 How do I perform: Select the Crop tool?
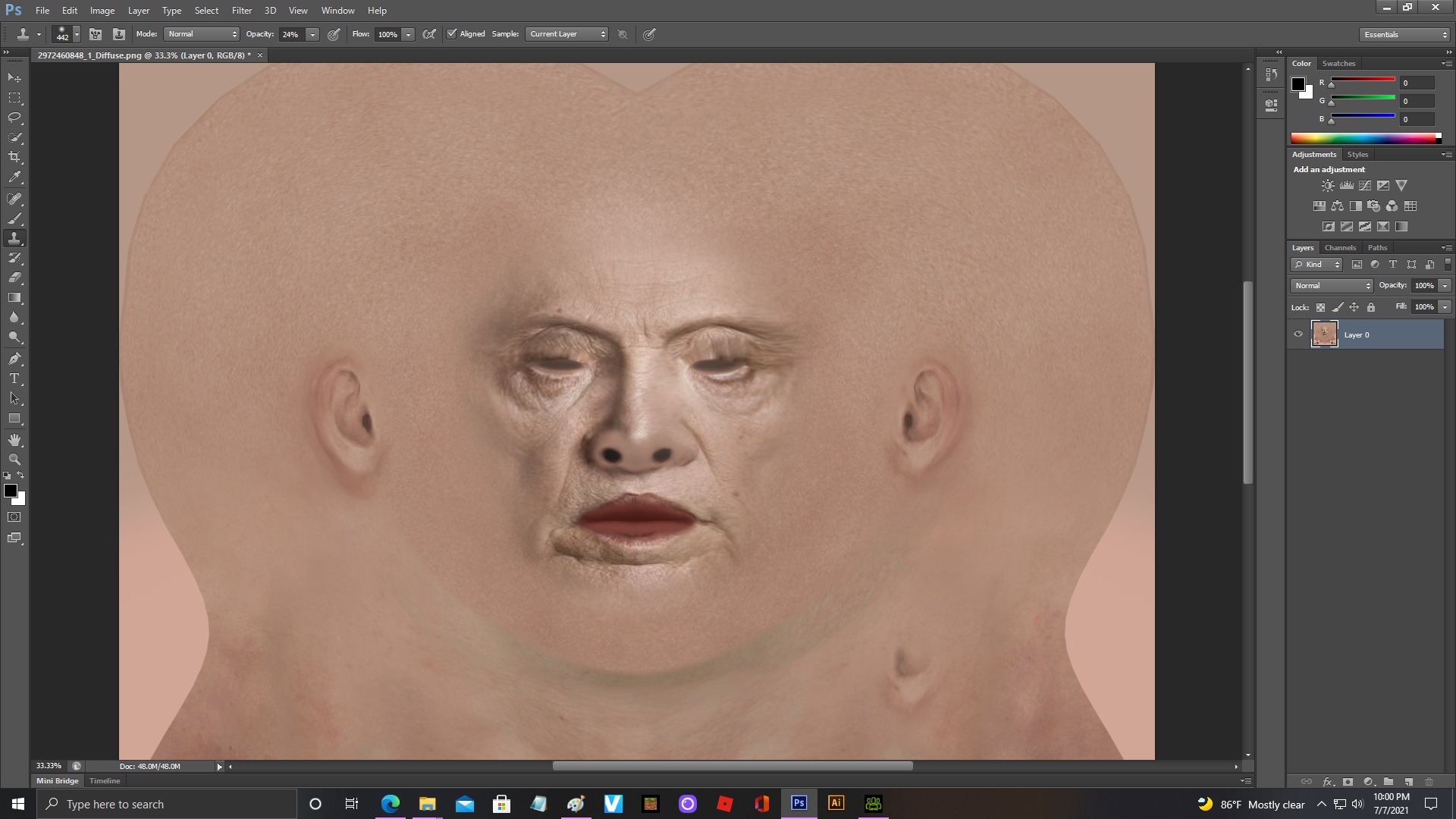pyautogui.click(x=14, y=157)
